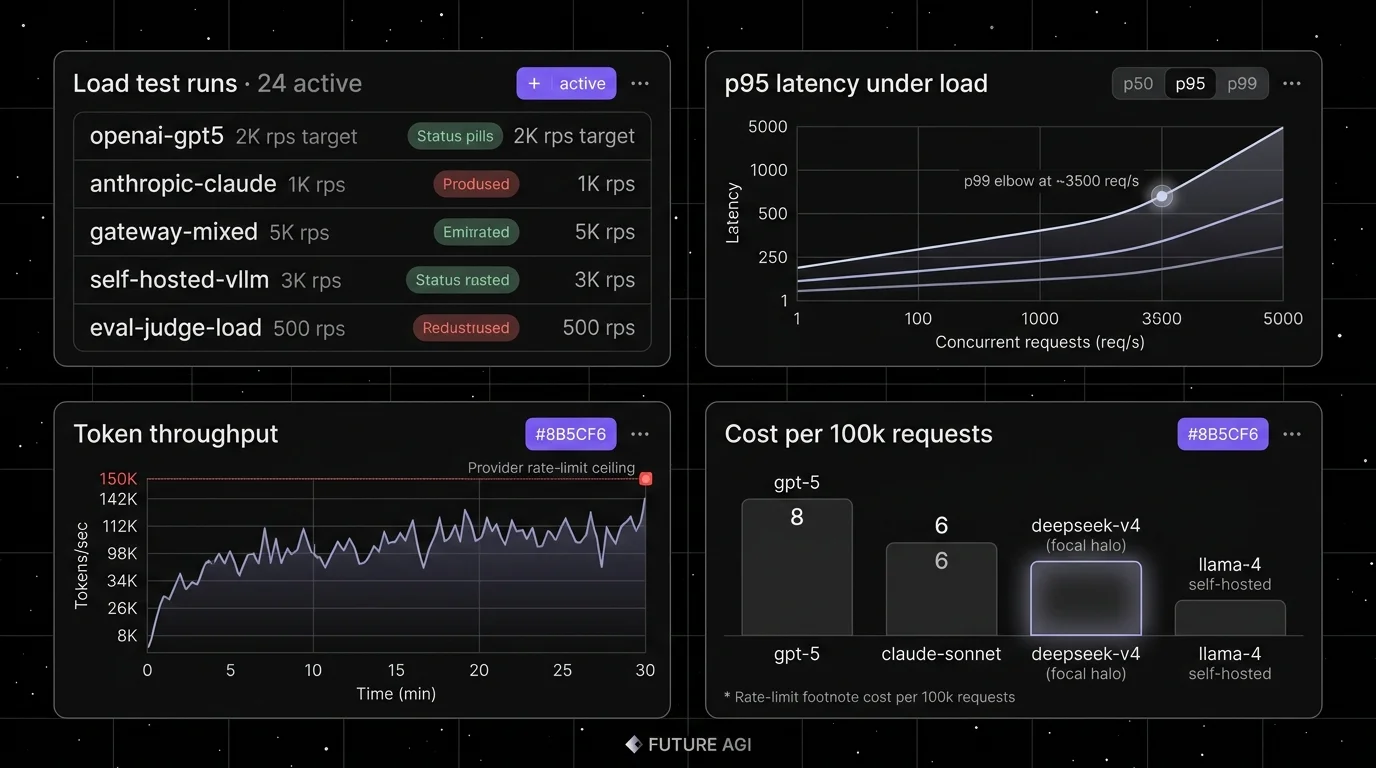Select the highlighted deepseek-v4 bar
The width and height of the screenshot is (1376, 768).
1086,598
